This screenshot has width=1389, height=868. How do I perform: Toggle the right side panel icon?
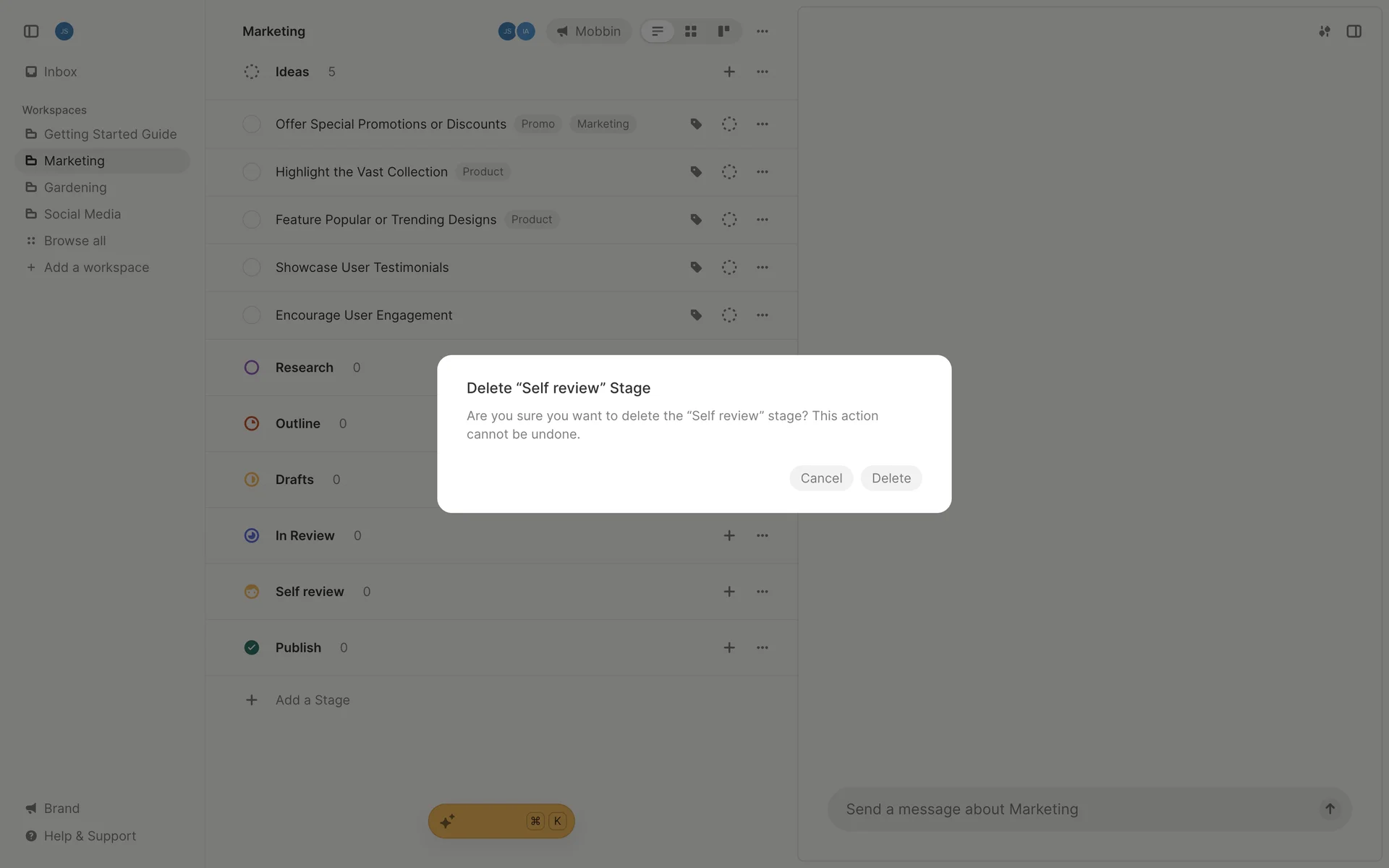[1354, 31]
